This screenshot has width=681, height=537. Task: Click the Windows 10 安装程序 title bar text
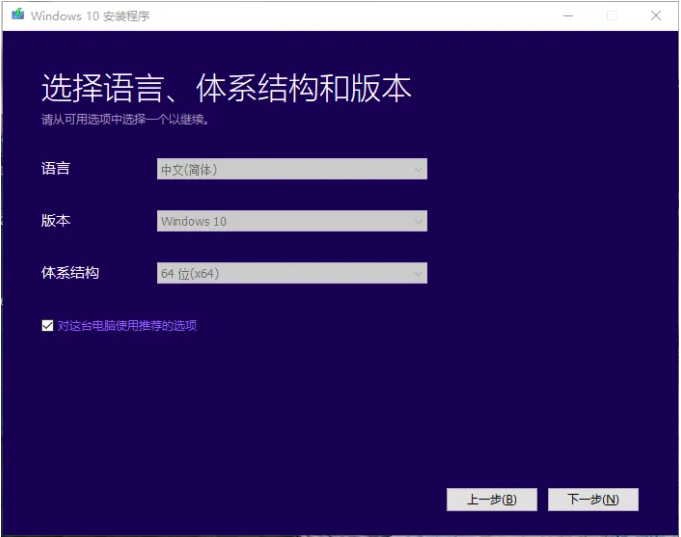tap(90, 16)
